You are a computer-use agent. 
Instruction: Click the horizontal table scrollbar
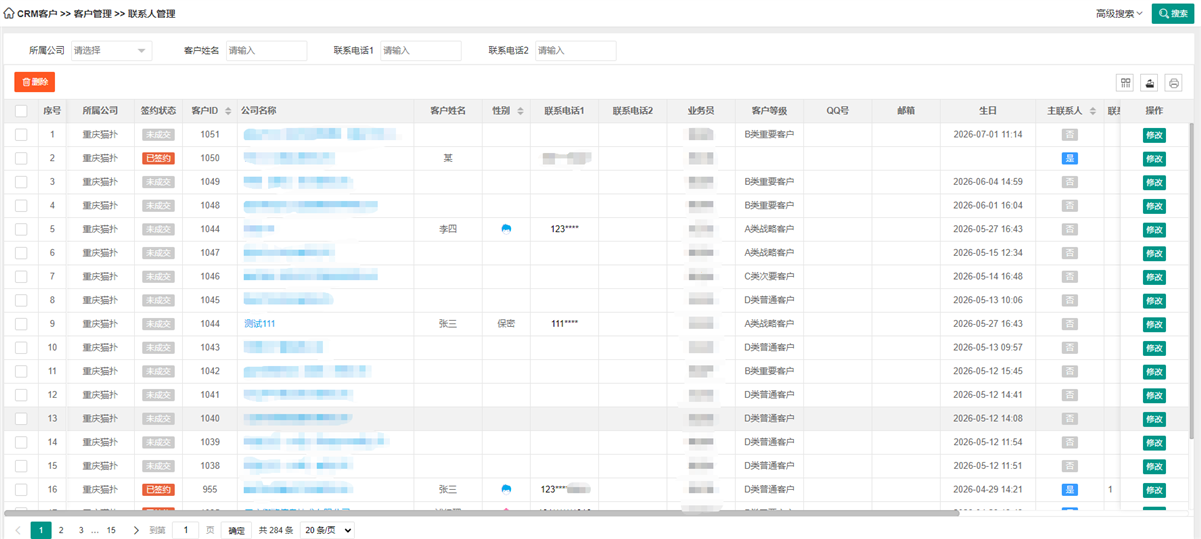click(483, 513)
